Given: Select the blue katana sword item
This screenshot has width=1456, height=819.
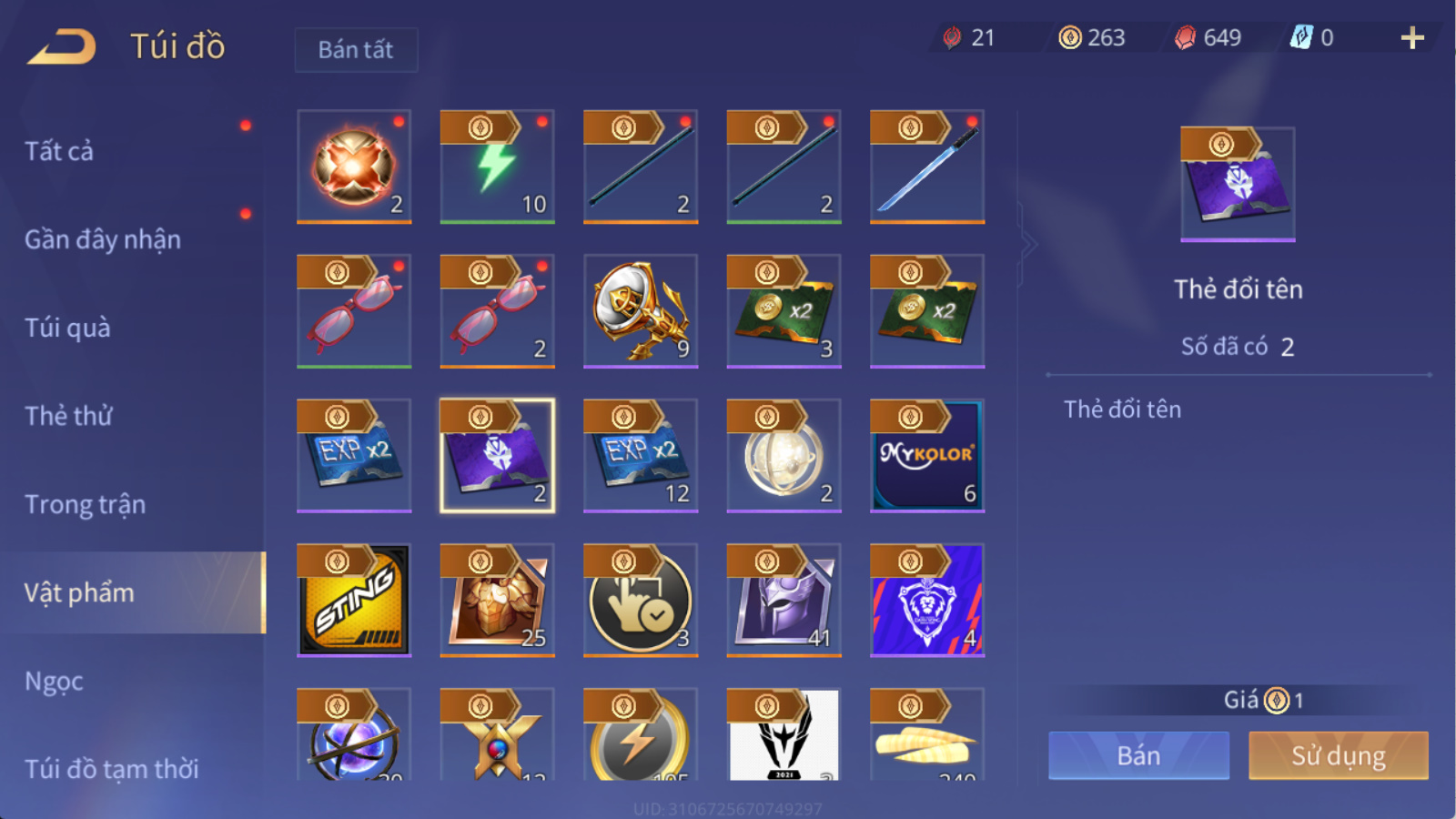Looking at the screenshot, I should [x=927, y=167].
